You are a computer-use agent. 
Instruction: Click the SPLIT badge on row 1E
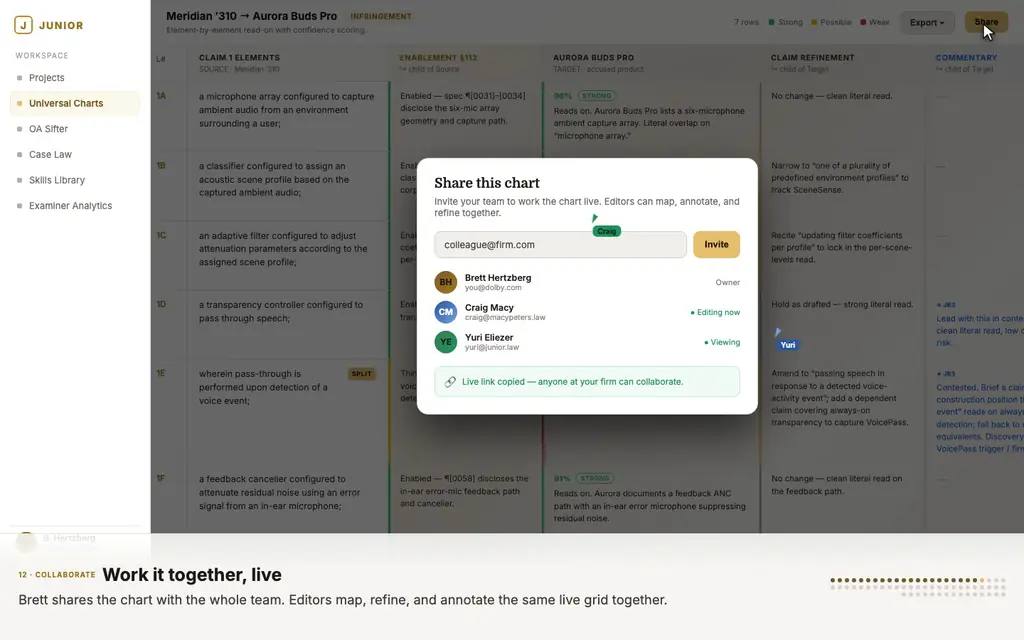pyautogui.click(x=361, y=374)
